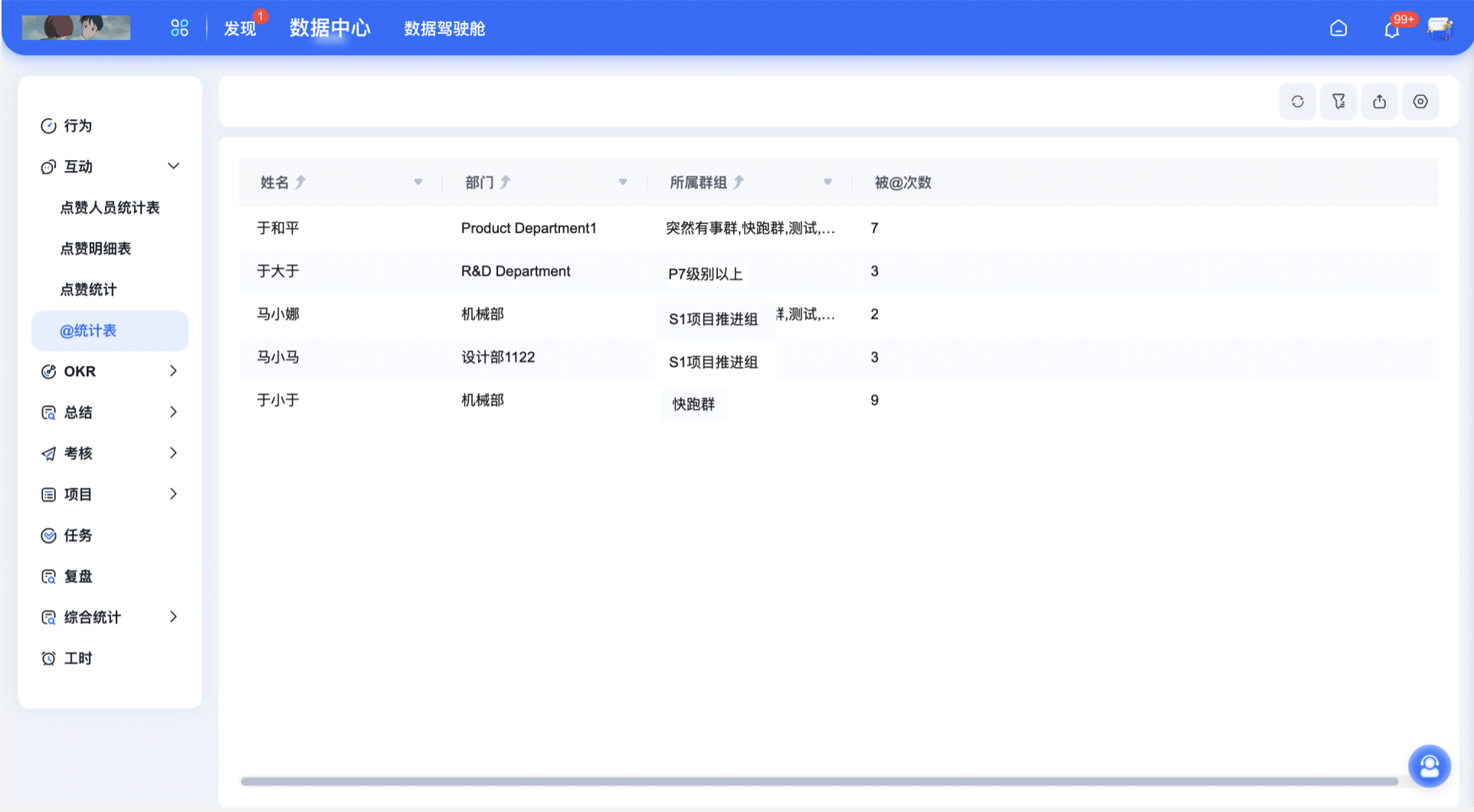Sort by 部门 column sort icon
This screenshot has height=812, width=1474.
click(505, 182)
